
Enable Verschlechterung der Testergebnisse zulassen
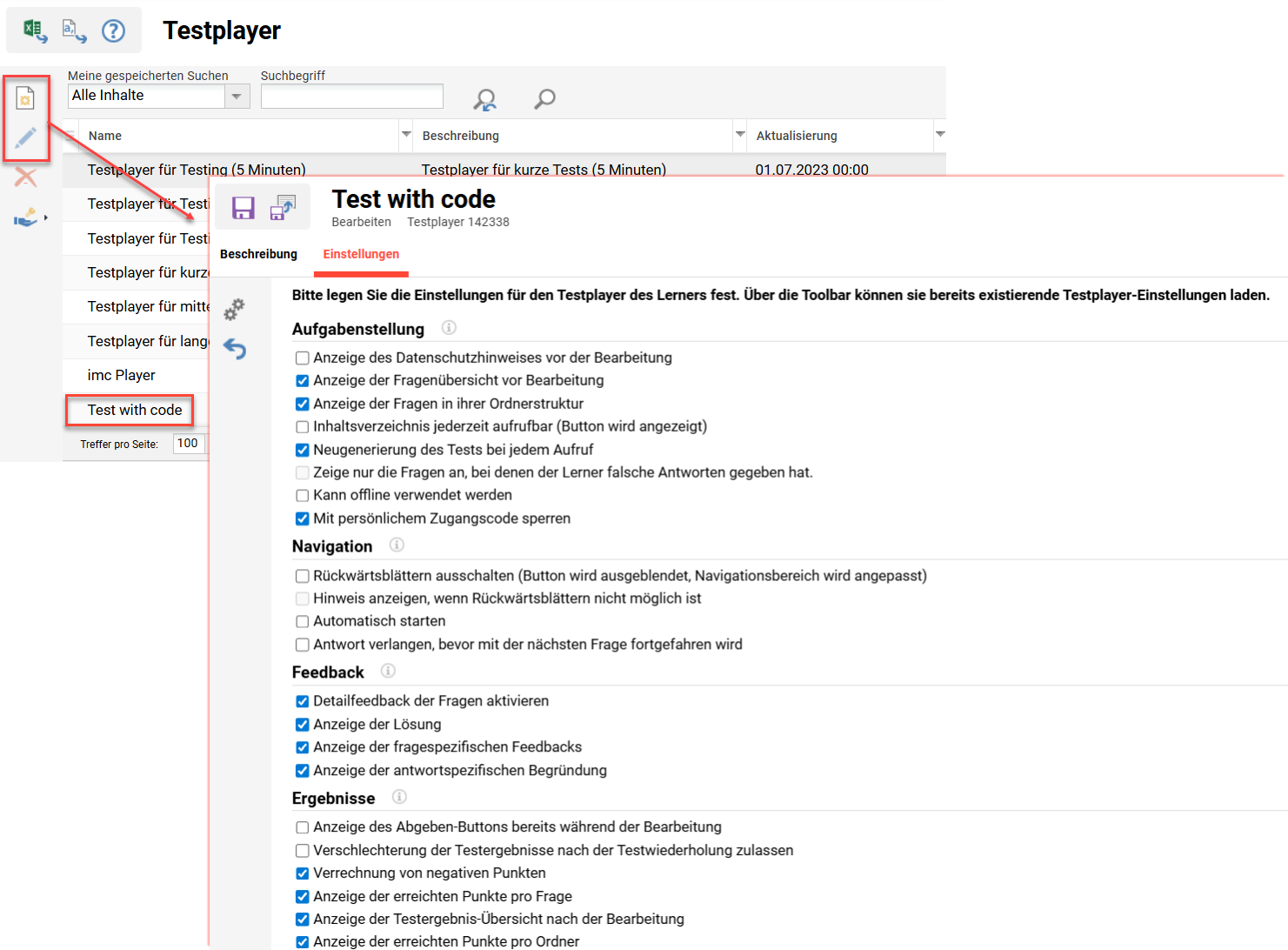point(302,851)
